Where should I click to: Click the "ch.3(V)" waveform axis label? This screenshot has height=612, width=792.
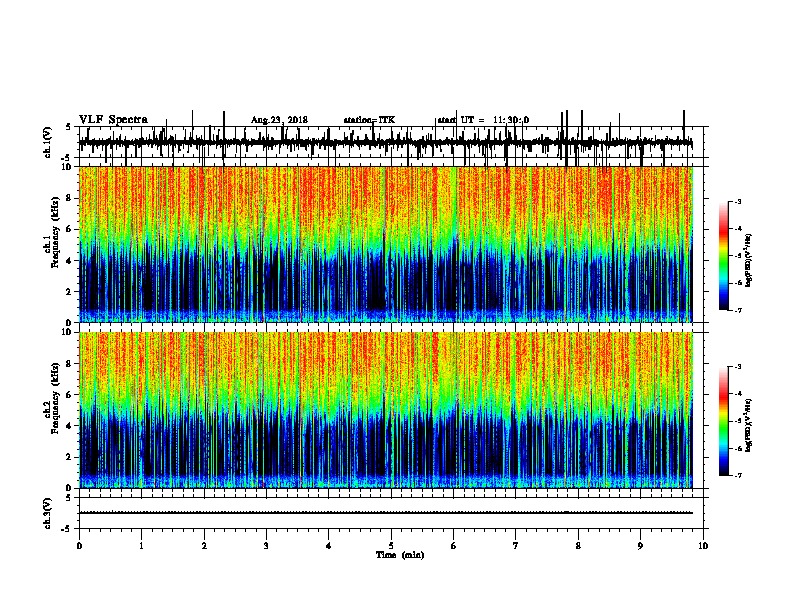coord(47,513)
